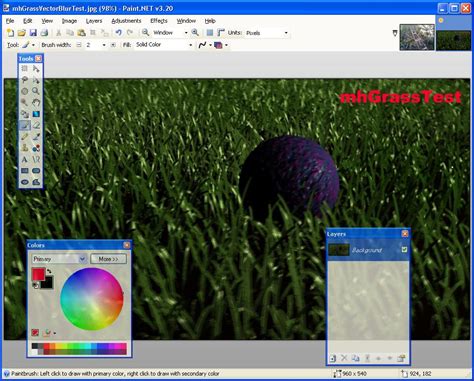Select the Move Selection tool
This screenshot has height=381, width=474.
[36, 80]
